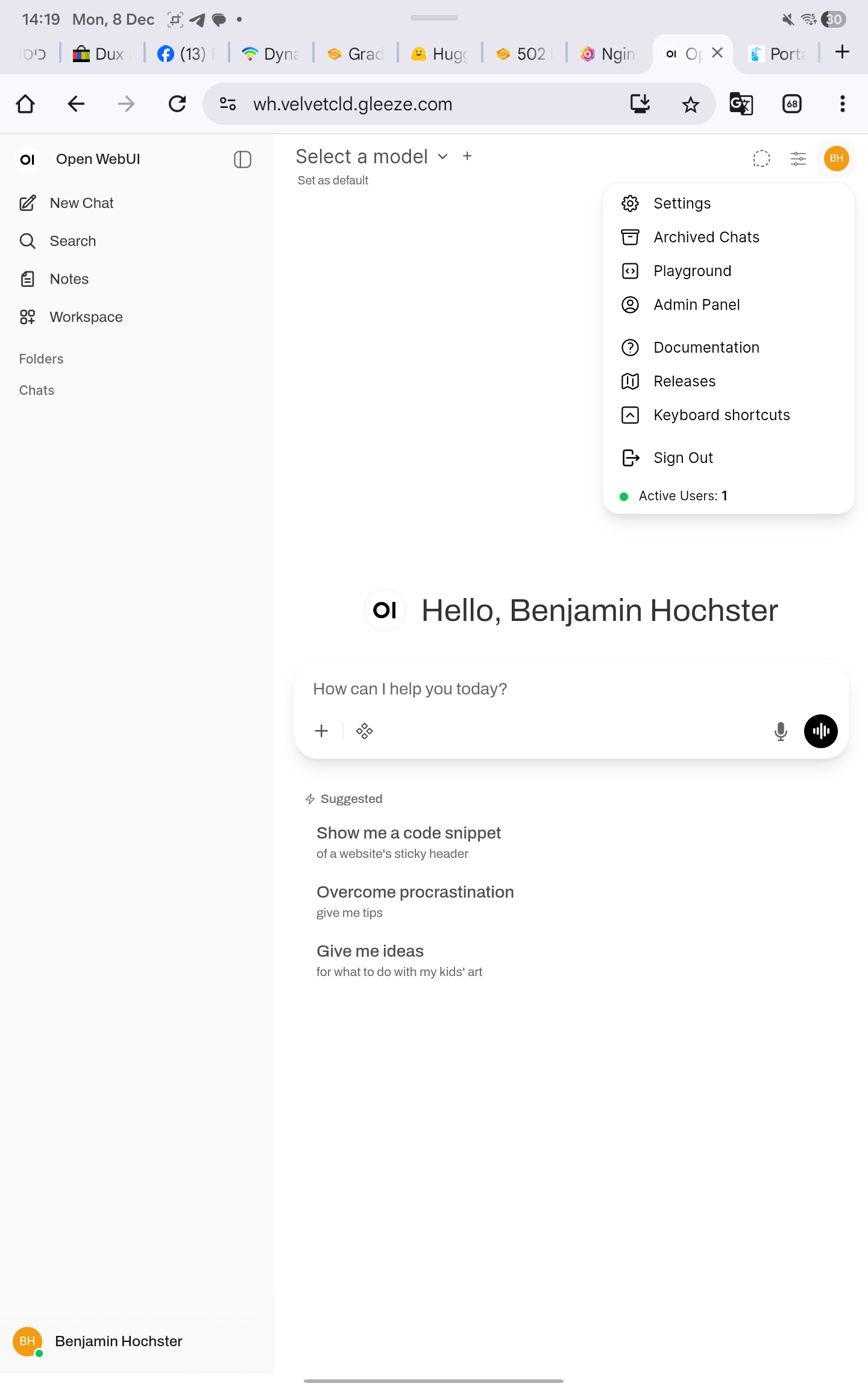Add another model with plus icon
The image size is (868, 1389).
467,156
